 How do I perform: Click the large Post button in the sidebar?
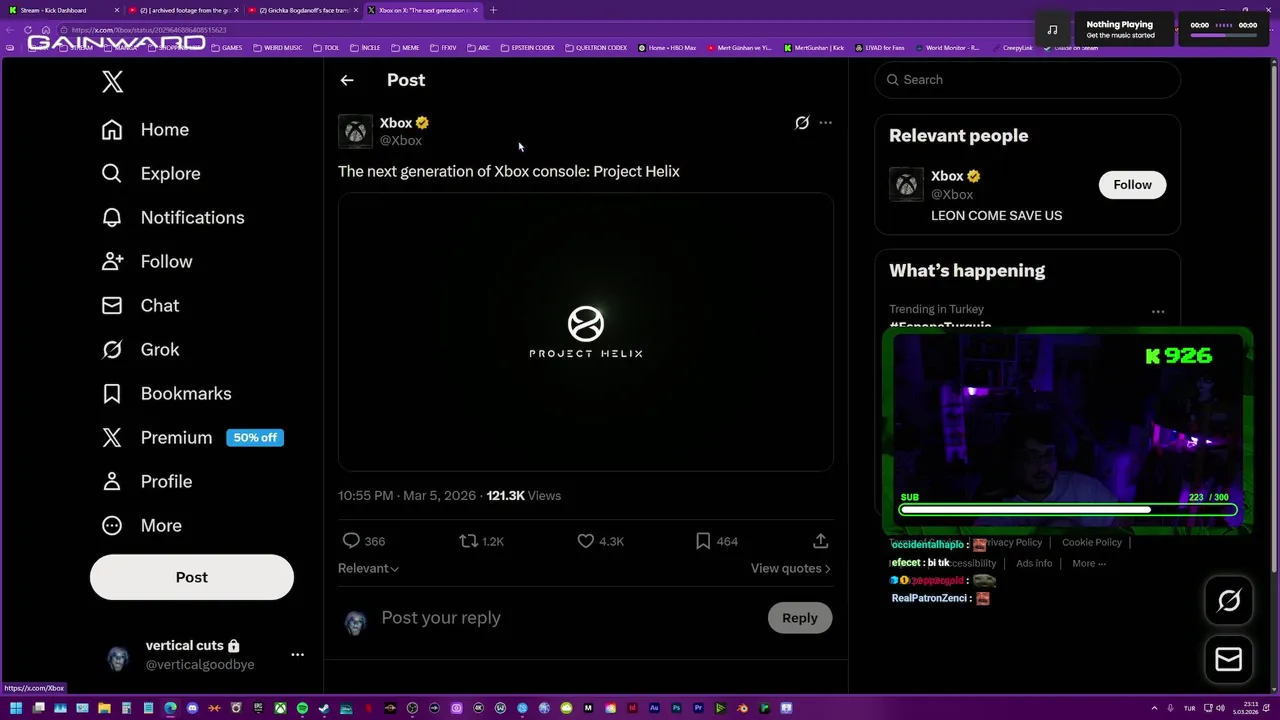192,577
